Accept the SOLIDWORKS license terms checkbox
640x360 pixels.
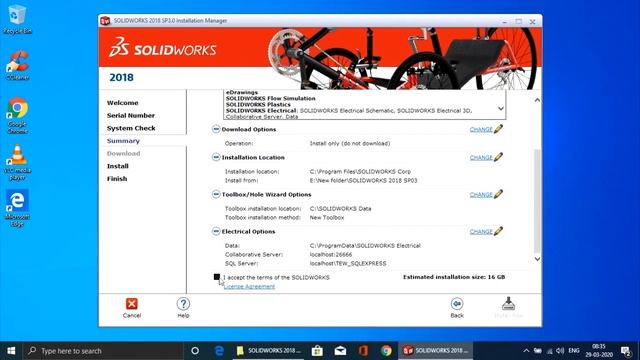(x=217, y=277)
